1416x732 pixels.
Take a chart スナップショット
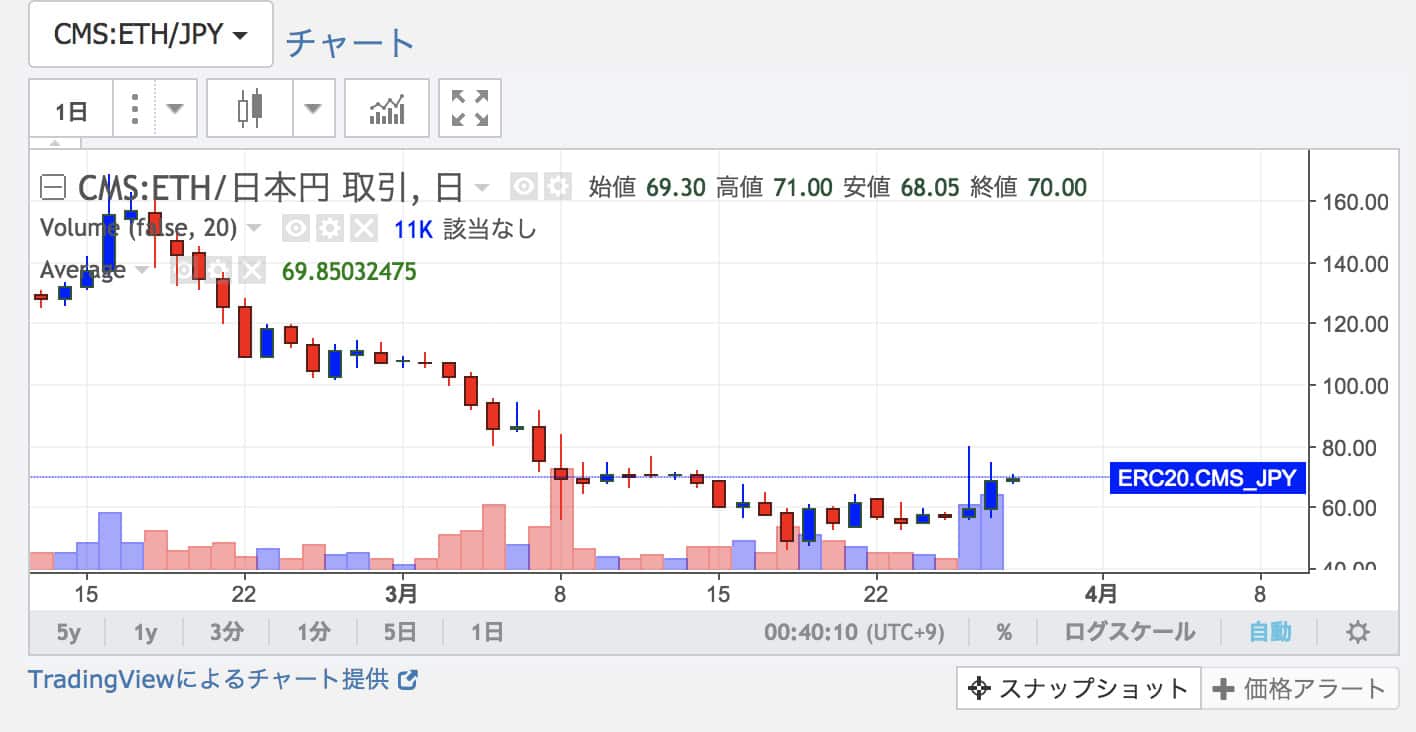[x=1078, y=688]
